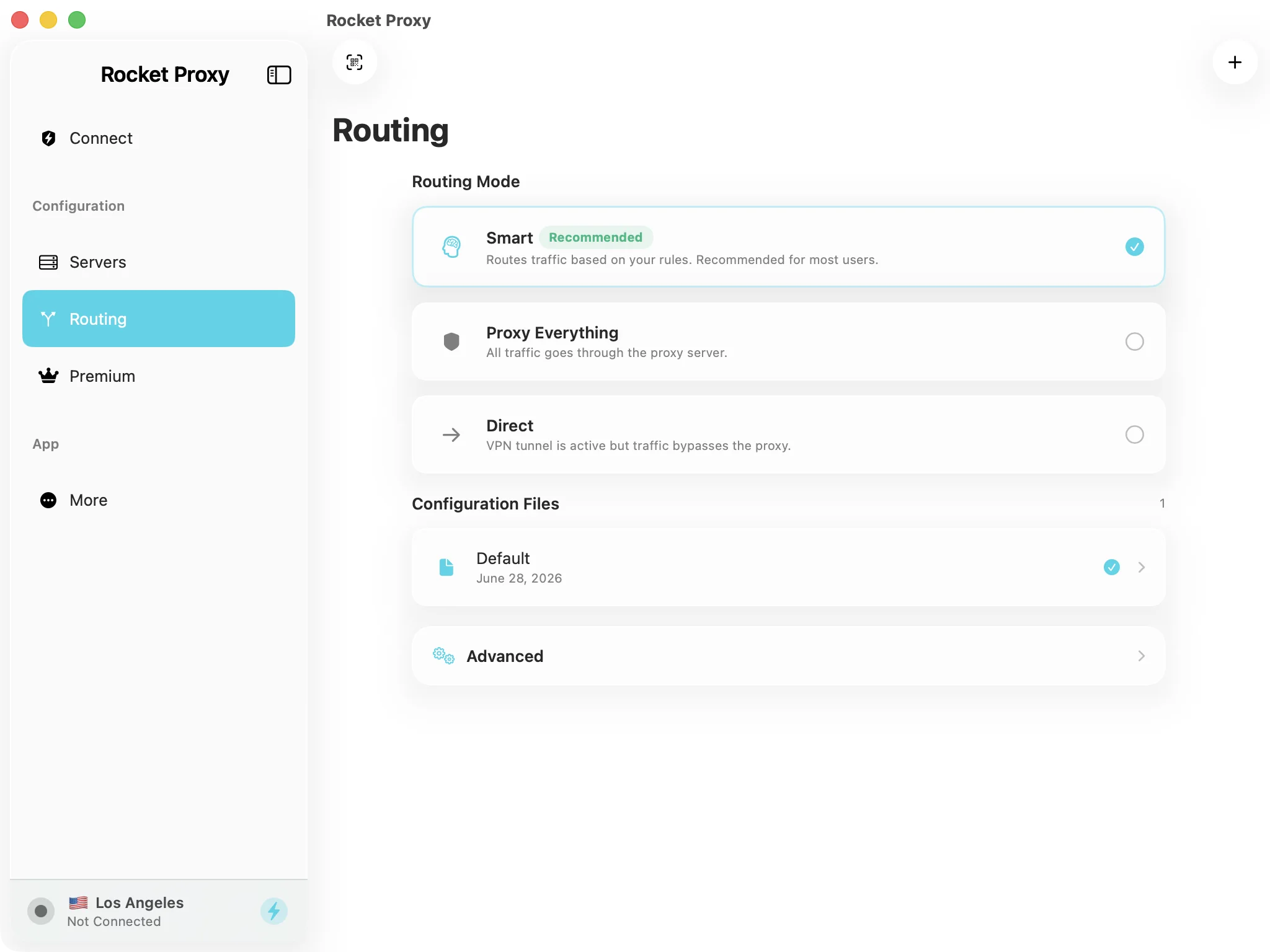Open the Connect page
This screenshot has width=1270, height=952.
click(x=159, y=138)
